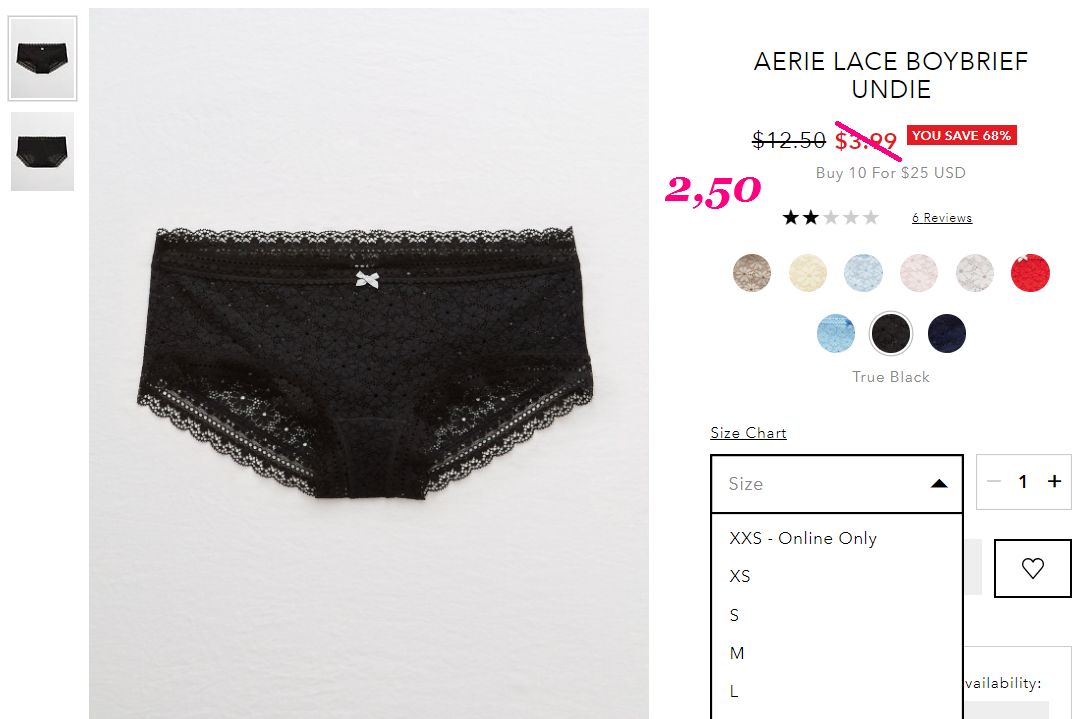This screenshot has height=719, width=1083.
Task: Click the star rating display
Action: 830,218
